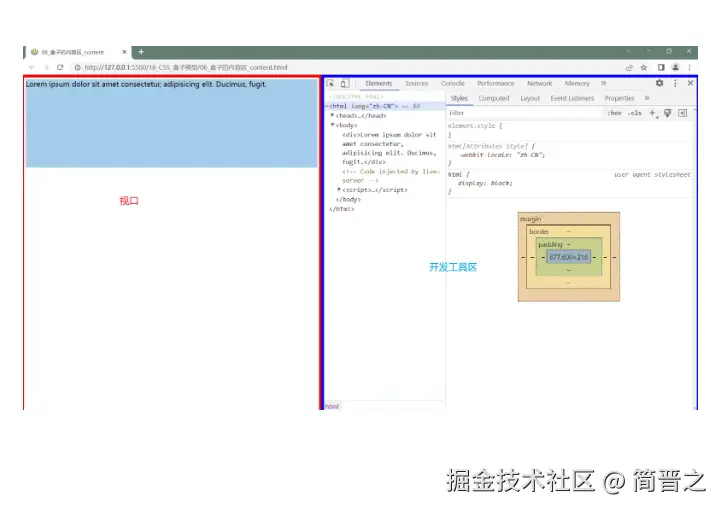Expand the head node in DOM tree
Image resolution: width=723 pixels, height=511 pixels.
pos(332,115)
